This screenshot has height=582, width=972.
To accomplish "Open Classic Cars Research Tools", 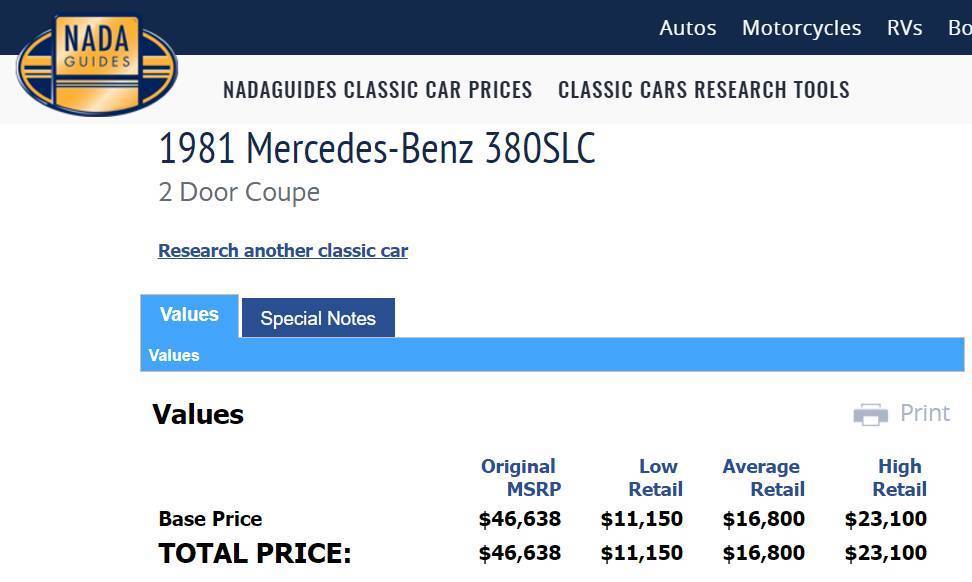I will coord(703,90).
